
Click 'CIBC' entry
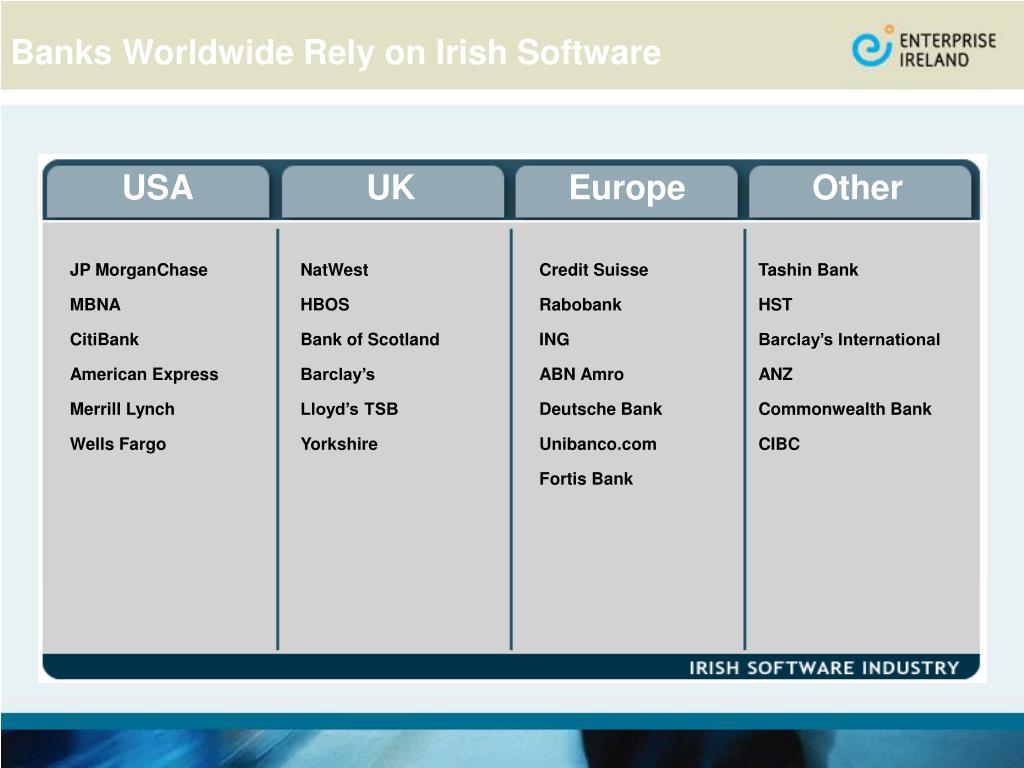779,444
